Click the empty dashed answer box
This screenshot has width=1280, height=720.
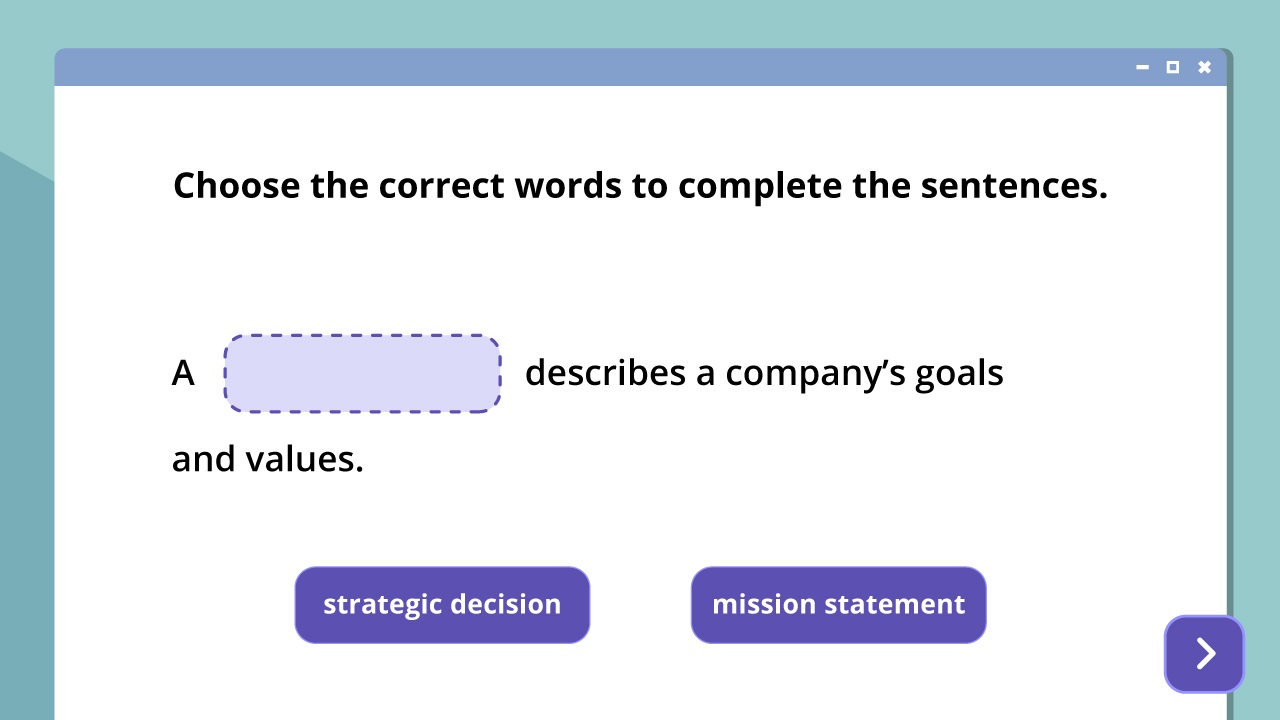click(362, 374)
